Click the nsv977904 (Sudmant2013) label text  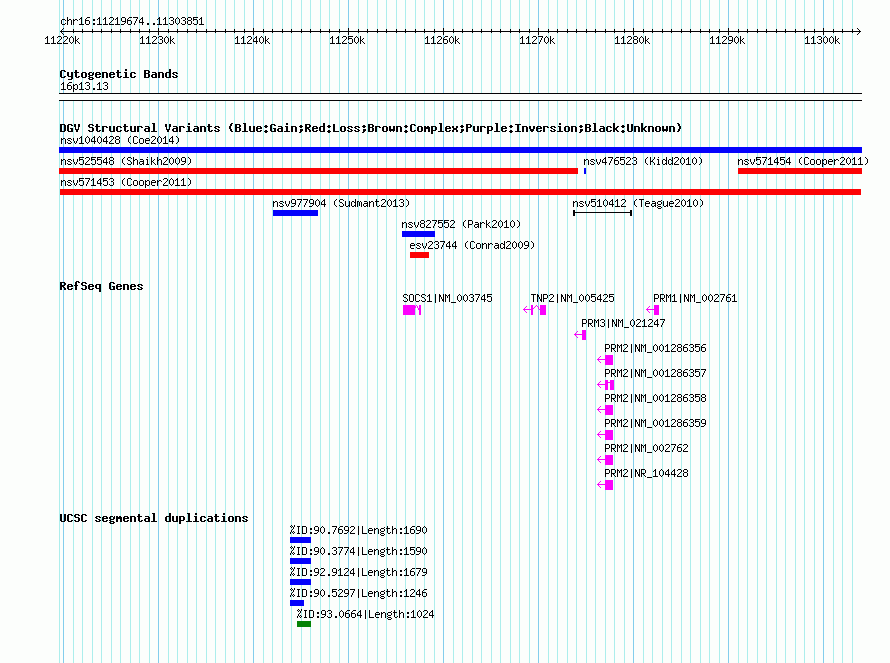pos(341,203)
